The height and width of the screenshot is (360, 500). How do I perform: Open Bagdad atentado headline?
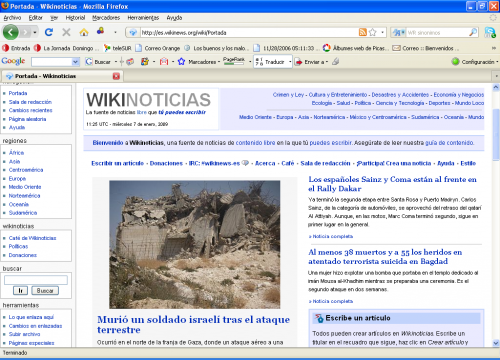click(385, 257)
